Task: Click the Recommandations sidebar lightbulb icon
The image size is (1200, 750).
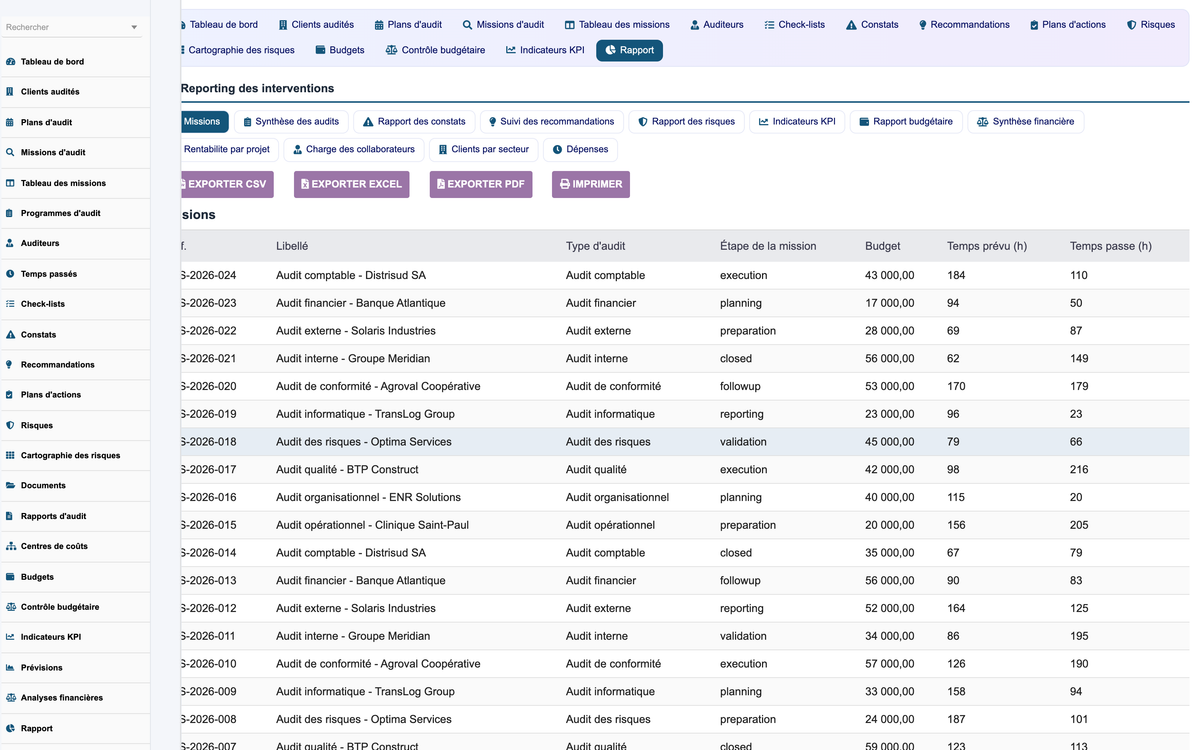Action: [x=10, y=365]
